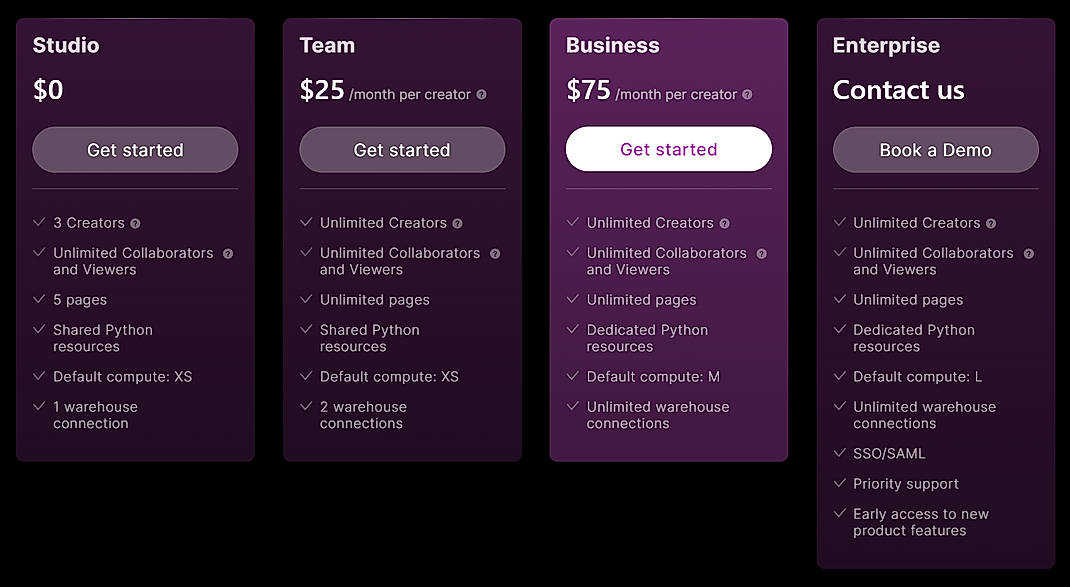Screen dimensions: 1070x587
Task: Select the Enterprise plan heading
Action: point(886,45)
